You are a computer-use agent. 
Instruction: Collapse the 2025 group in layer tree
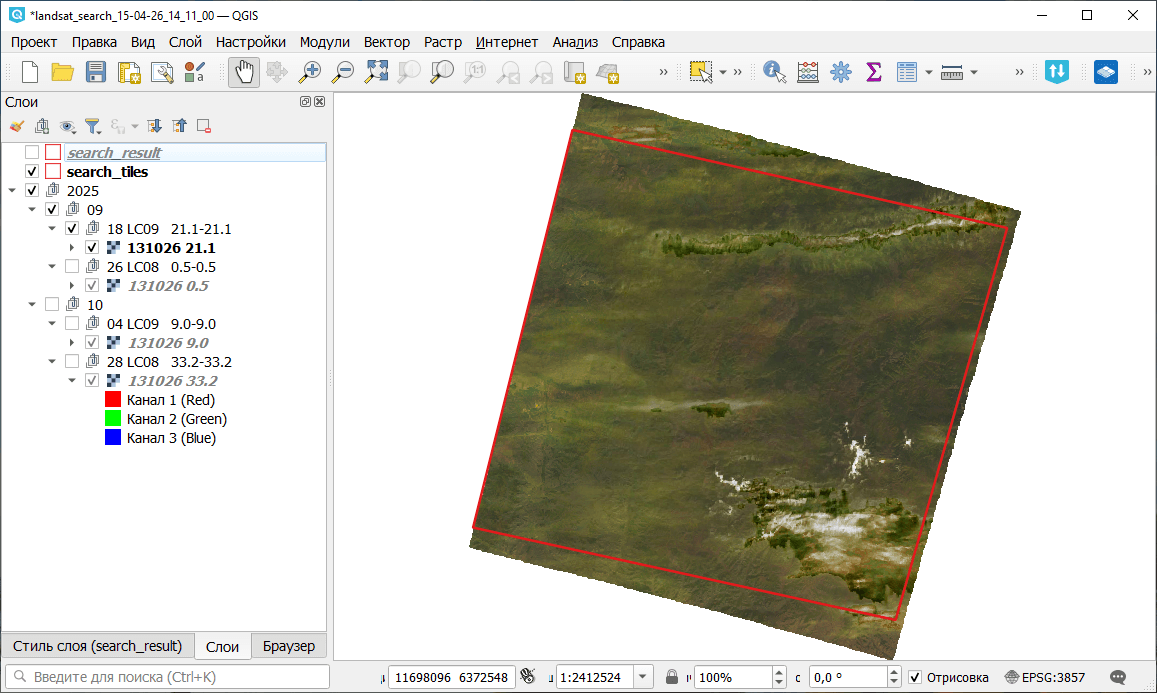tap(12, 191)
